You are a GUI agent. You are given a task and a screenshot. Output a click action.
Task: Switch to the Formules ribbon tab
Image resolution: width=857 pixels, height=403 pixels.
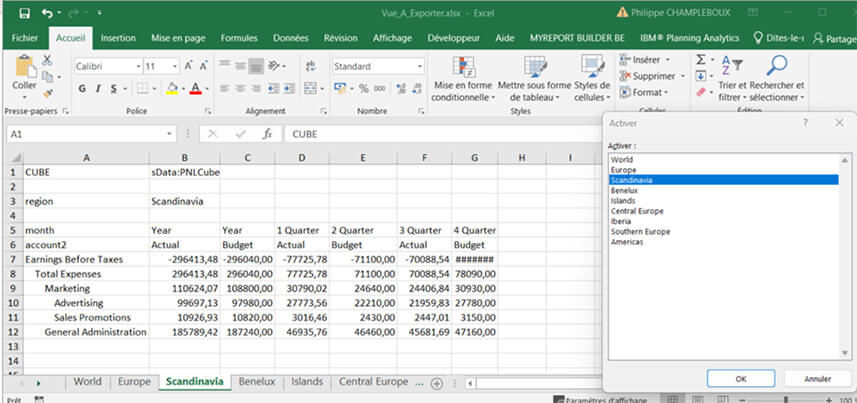tap(239, 38)
